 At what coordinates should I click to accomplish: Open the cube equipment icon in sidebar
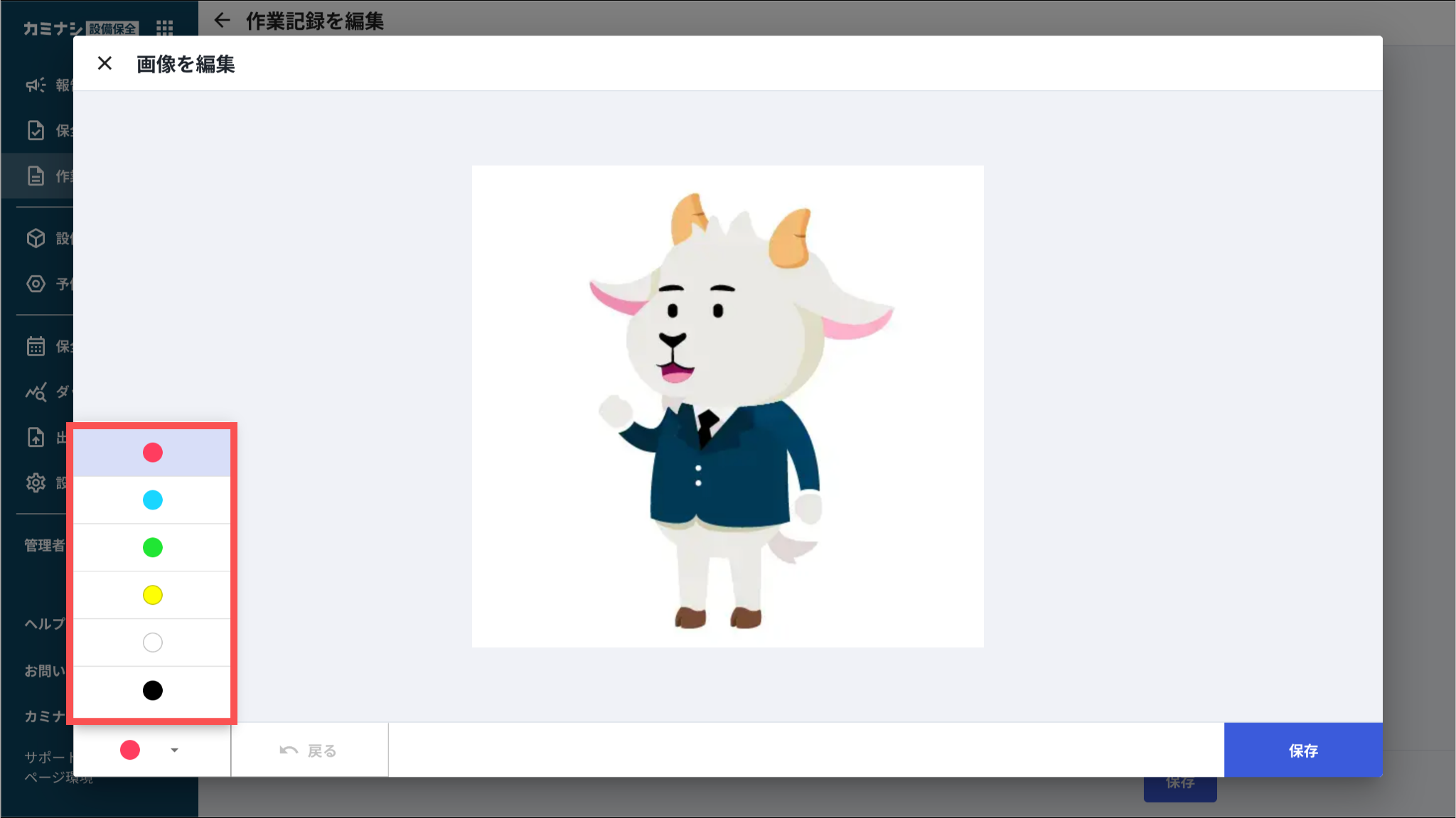pyautogui.click(x=36, y=238)
